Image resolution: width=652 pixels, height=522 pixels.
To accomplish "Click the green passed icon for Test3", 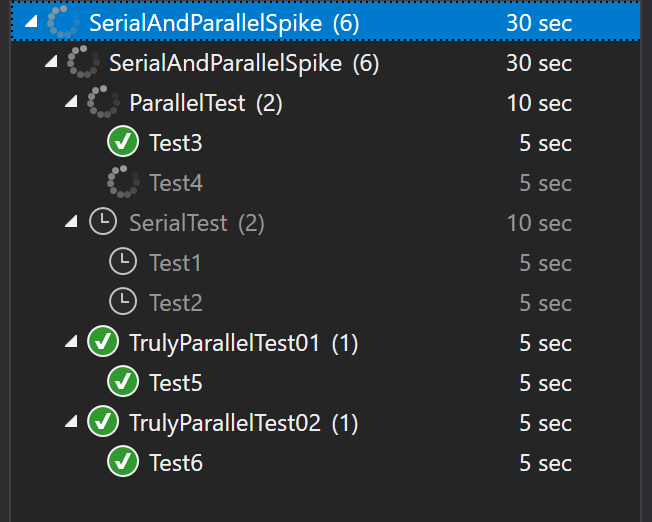I will click(123, 141).
